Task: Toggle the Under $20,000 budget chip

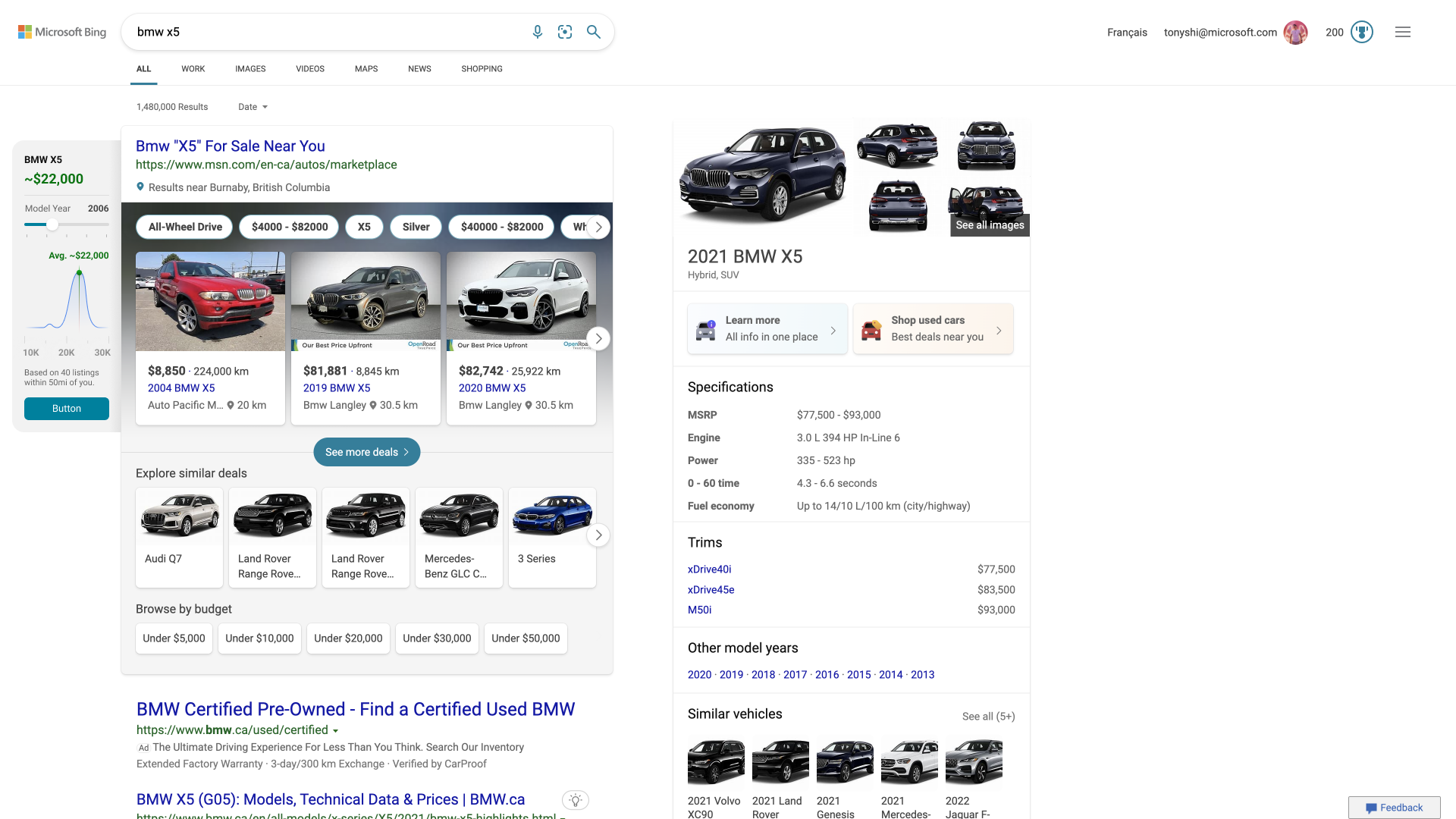Action: click(348, 639)
